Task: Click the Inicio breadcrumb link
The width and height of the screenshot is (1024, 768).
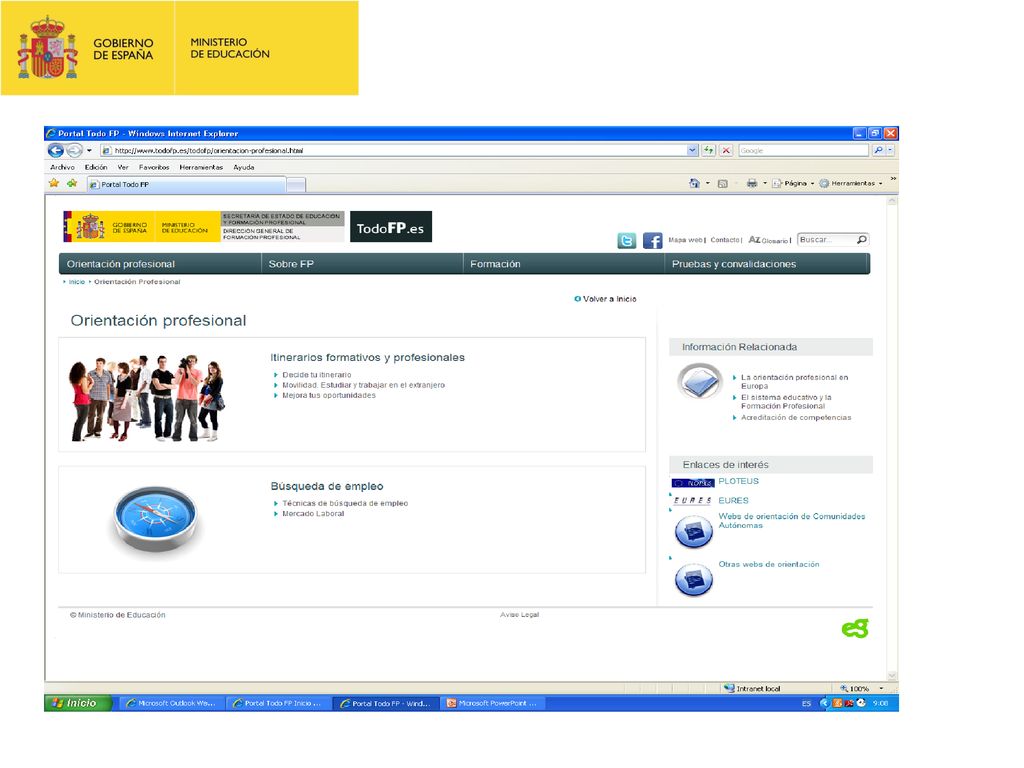Action: tap(77, 282)
